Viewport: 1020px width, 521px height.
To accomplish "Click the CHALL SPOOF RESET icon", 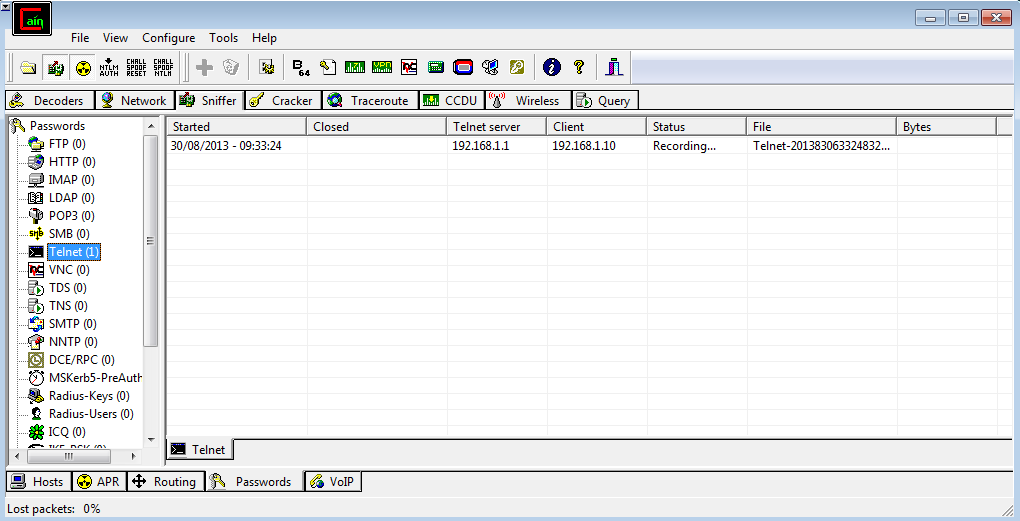I will click(x=137, y=67).
